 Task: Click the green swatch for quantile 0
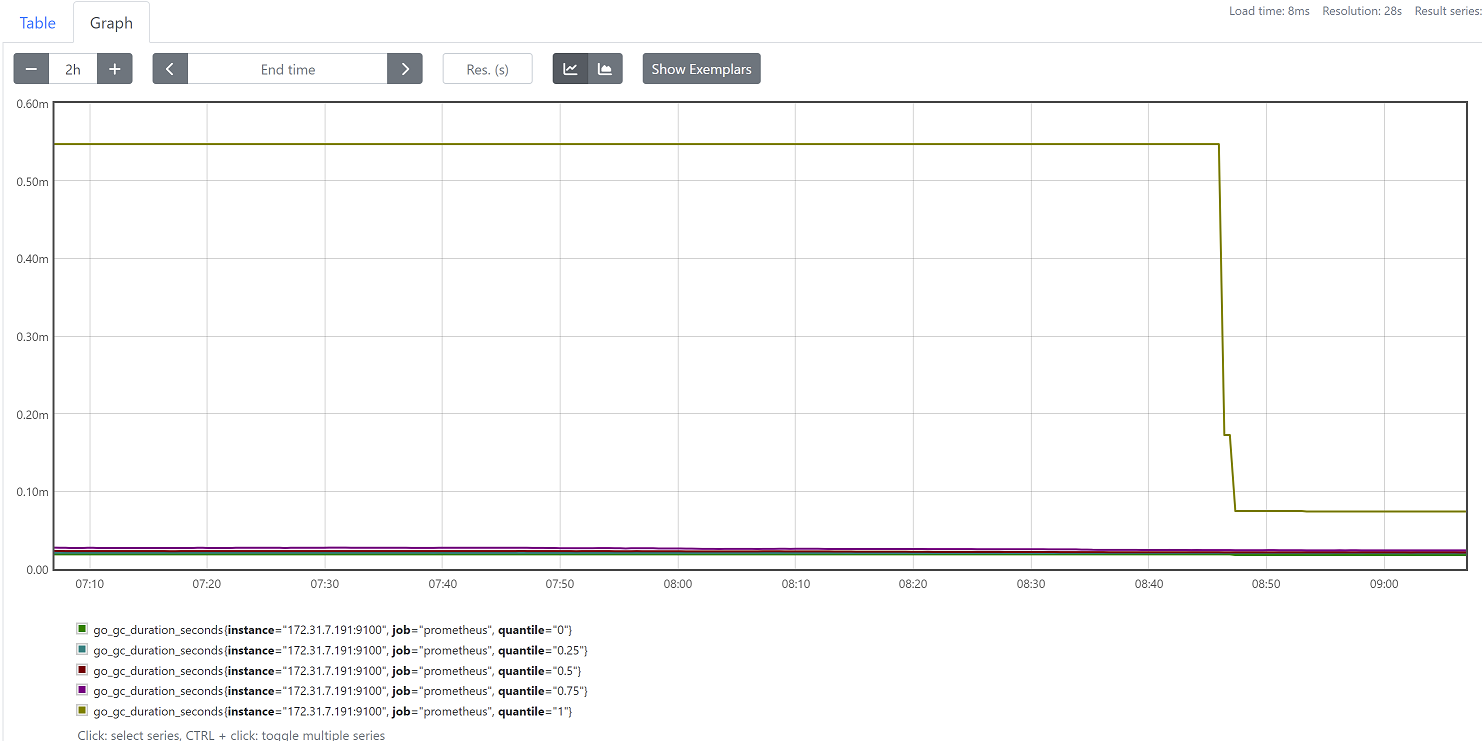[x=83, y=629]
